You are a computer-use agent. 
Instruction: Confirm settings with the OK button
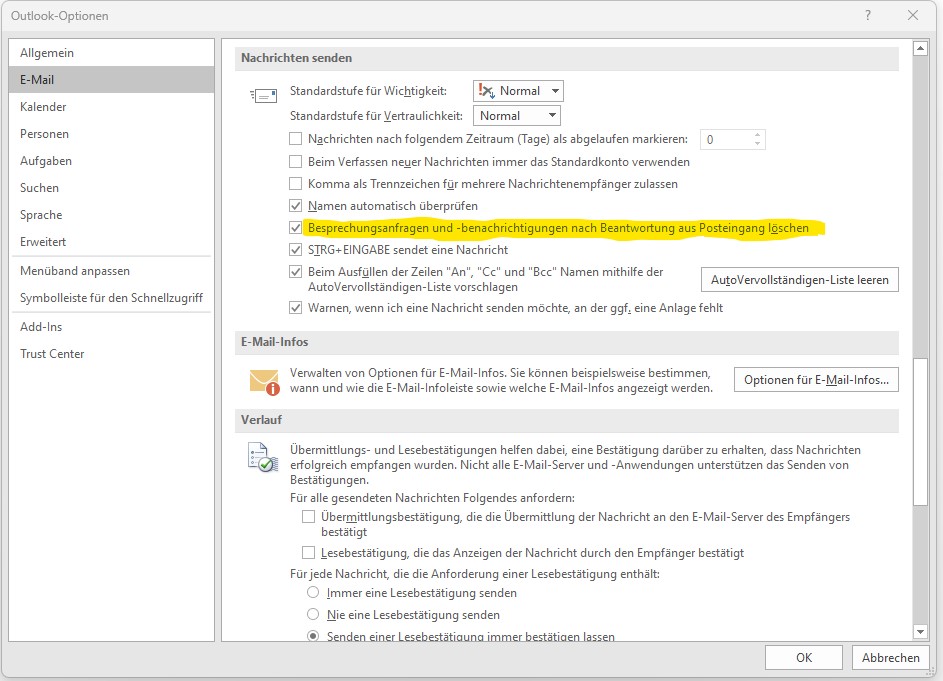804,658
